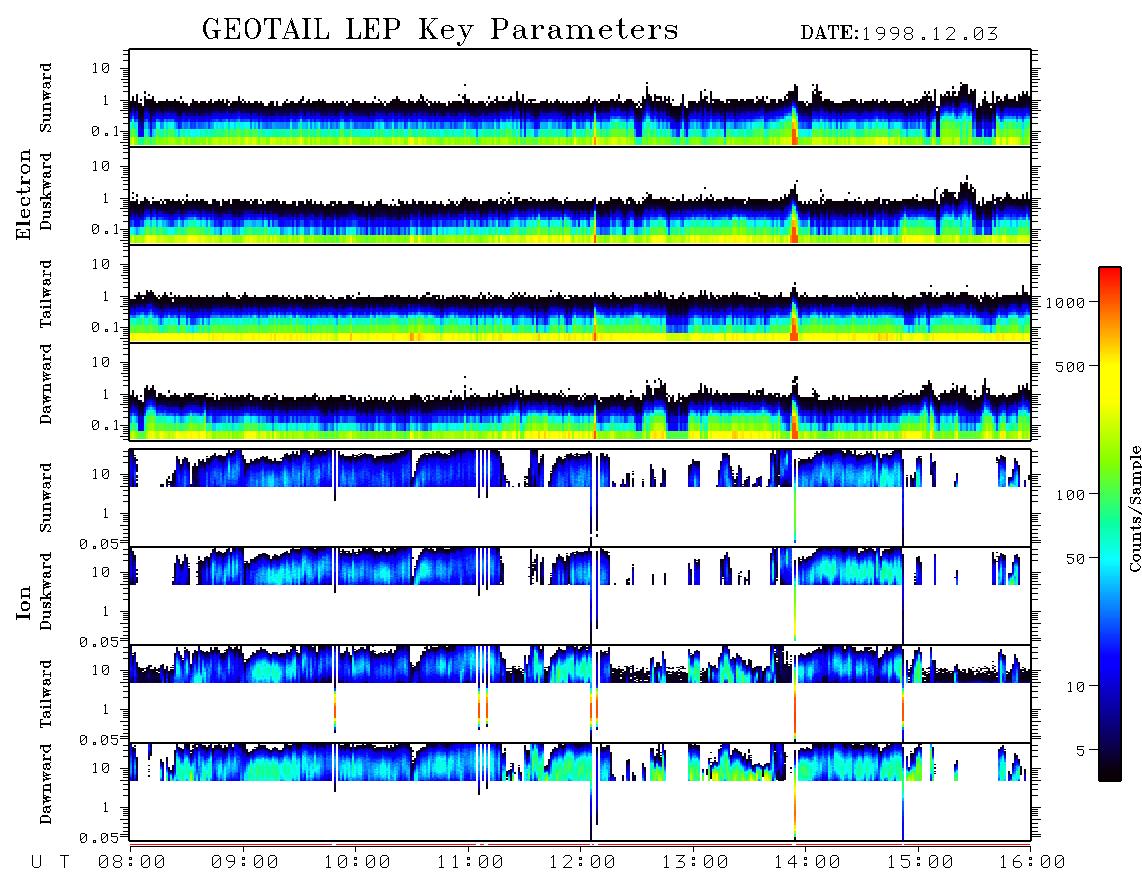
Task: Click the "5" colorbar tick label
Action: point(1081,751)
